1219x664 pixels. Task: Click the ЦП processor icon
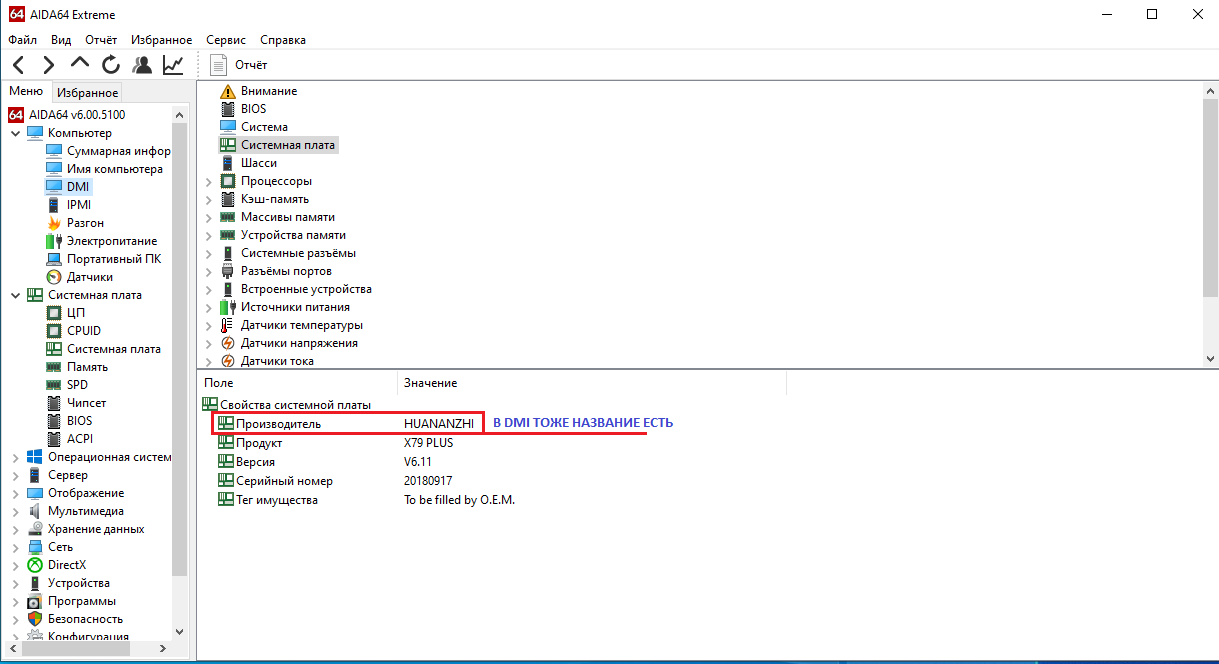pos(54,313)
